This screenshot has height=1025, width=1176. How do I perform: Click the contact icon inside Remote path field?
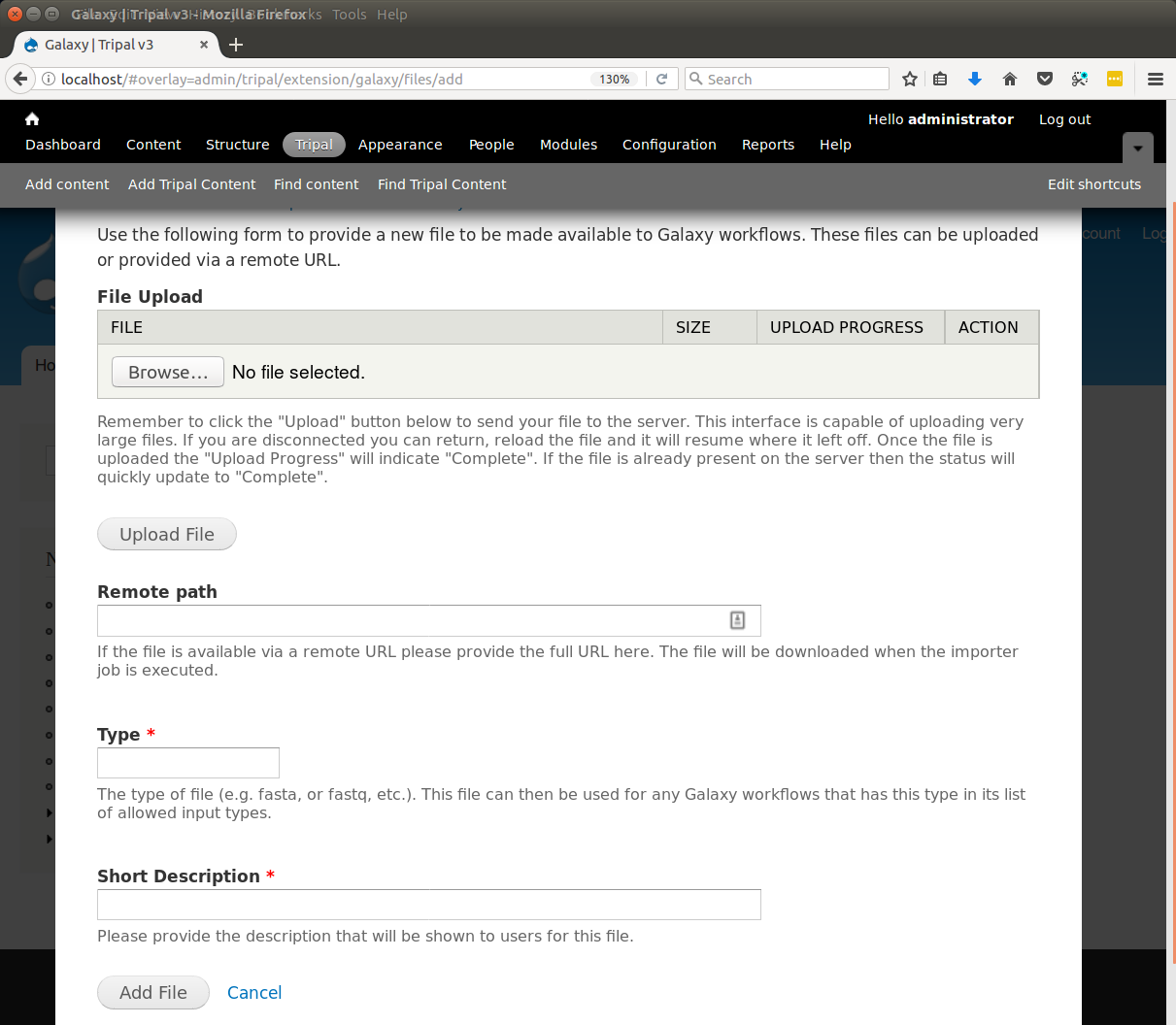[x=737, y=620]
